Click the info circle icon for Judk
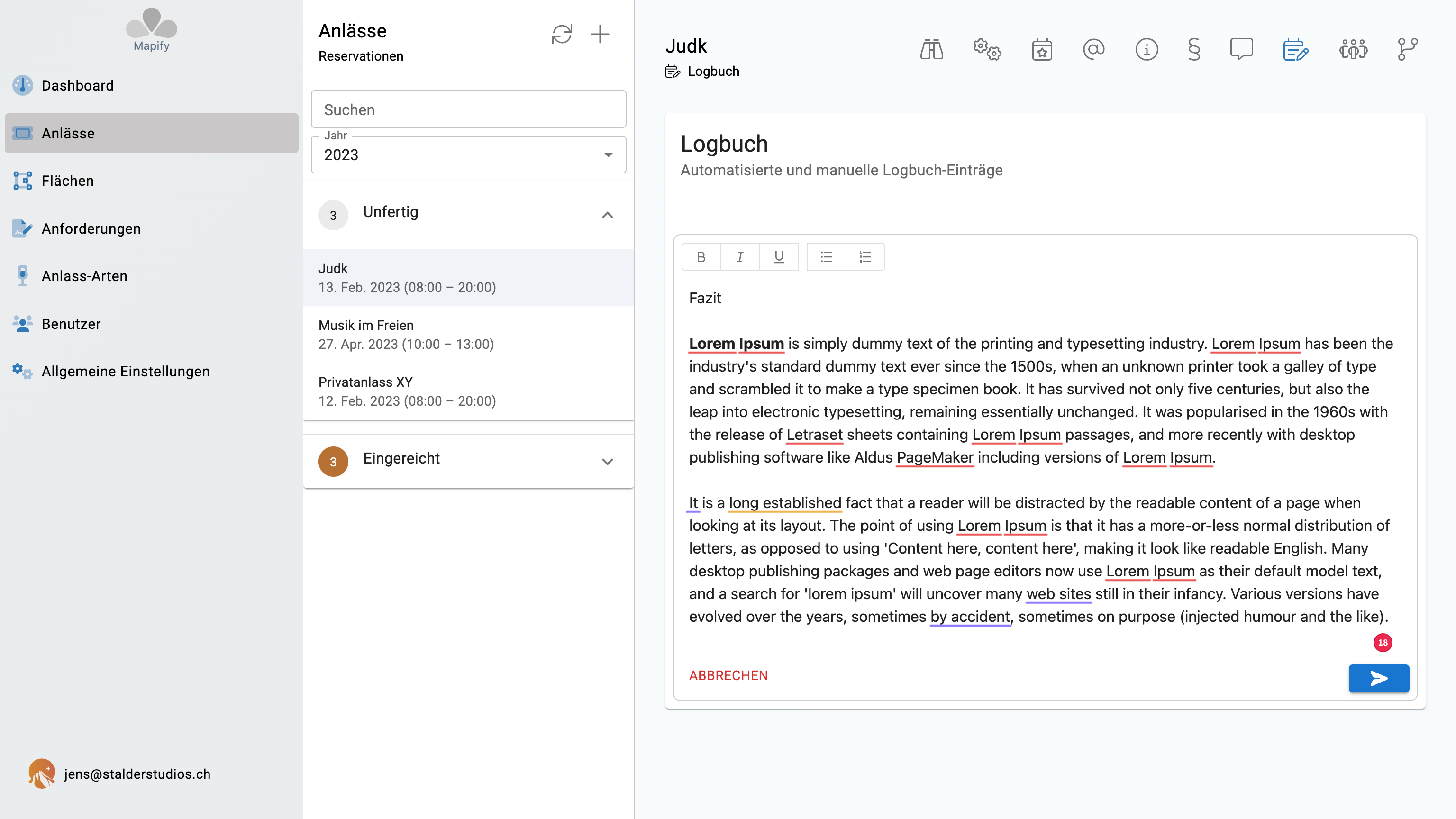The image size is (1456, 819). point(1147,50)
